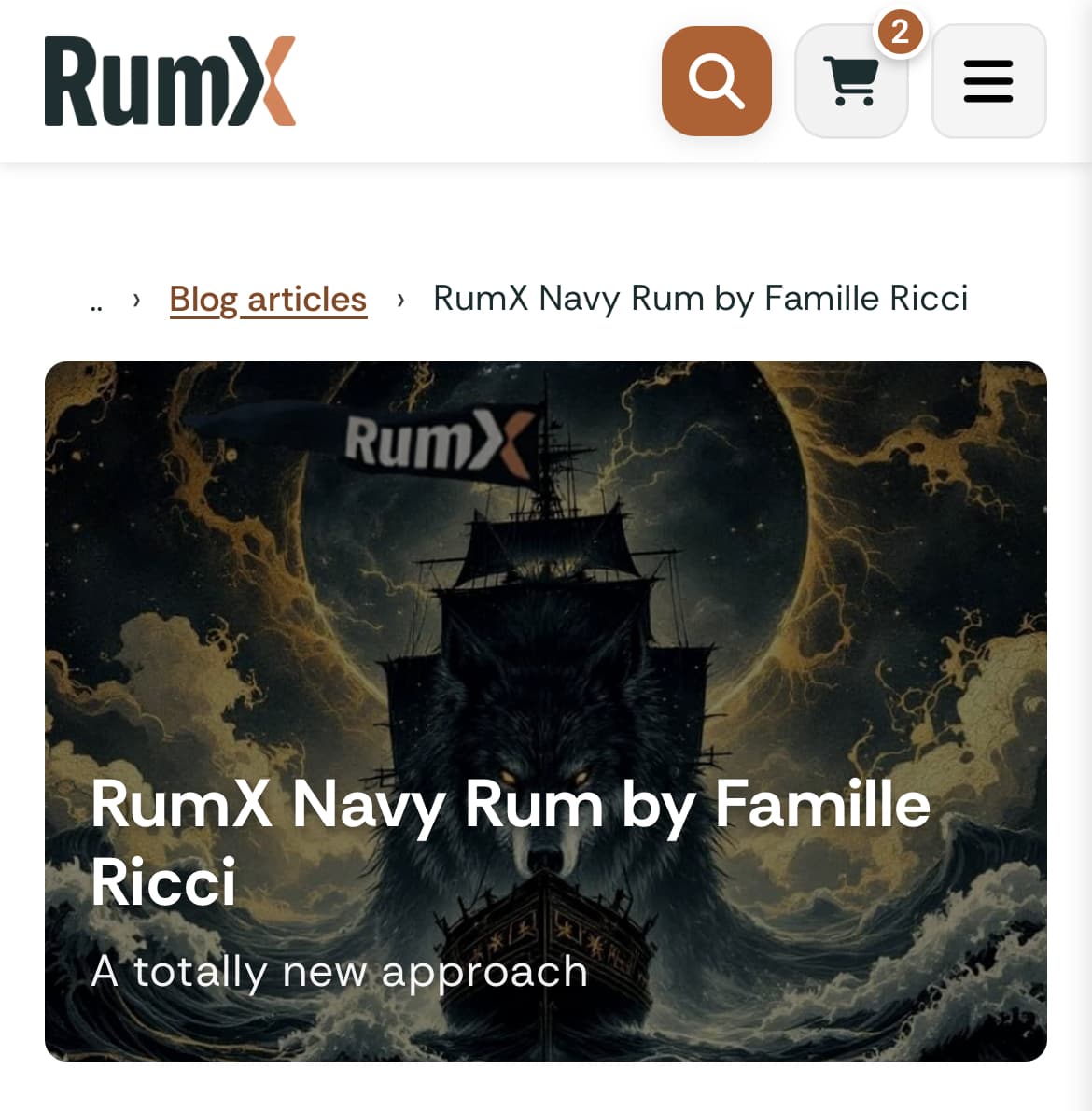Click hero heading RumX Navy Rum by Famille Ricci

point(510,842)
